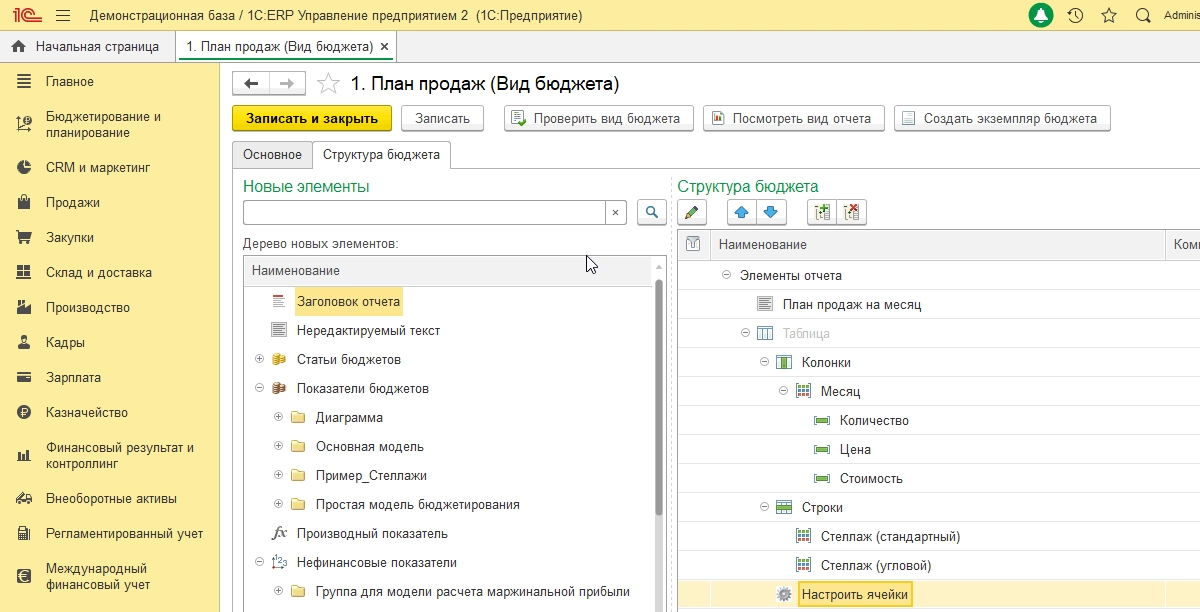The image size is (1200, 612).
Task: Collapse the Показатели бюджетов tree node
Action: 259,389
